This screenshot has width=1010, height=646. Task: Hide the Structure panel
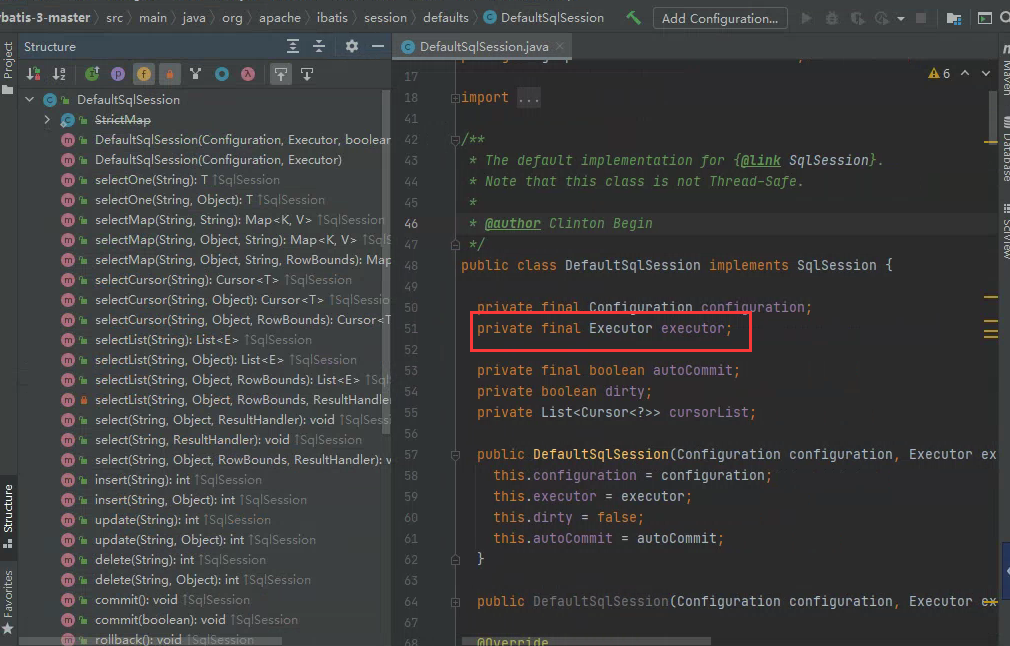pos(378,46)
